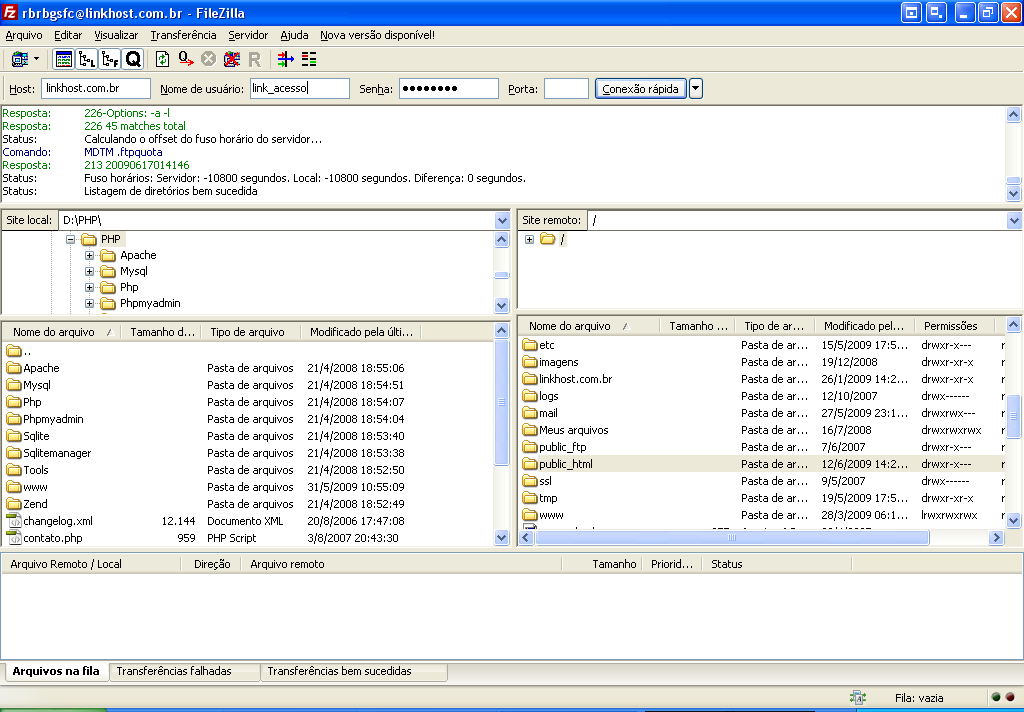Screen dimensions: 1024x712
Task: Click the Conexão rápida button
Action: point(641,88)
